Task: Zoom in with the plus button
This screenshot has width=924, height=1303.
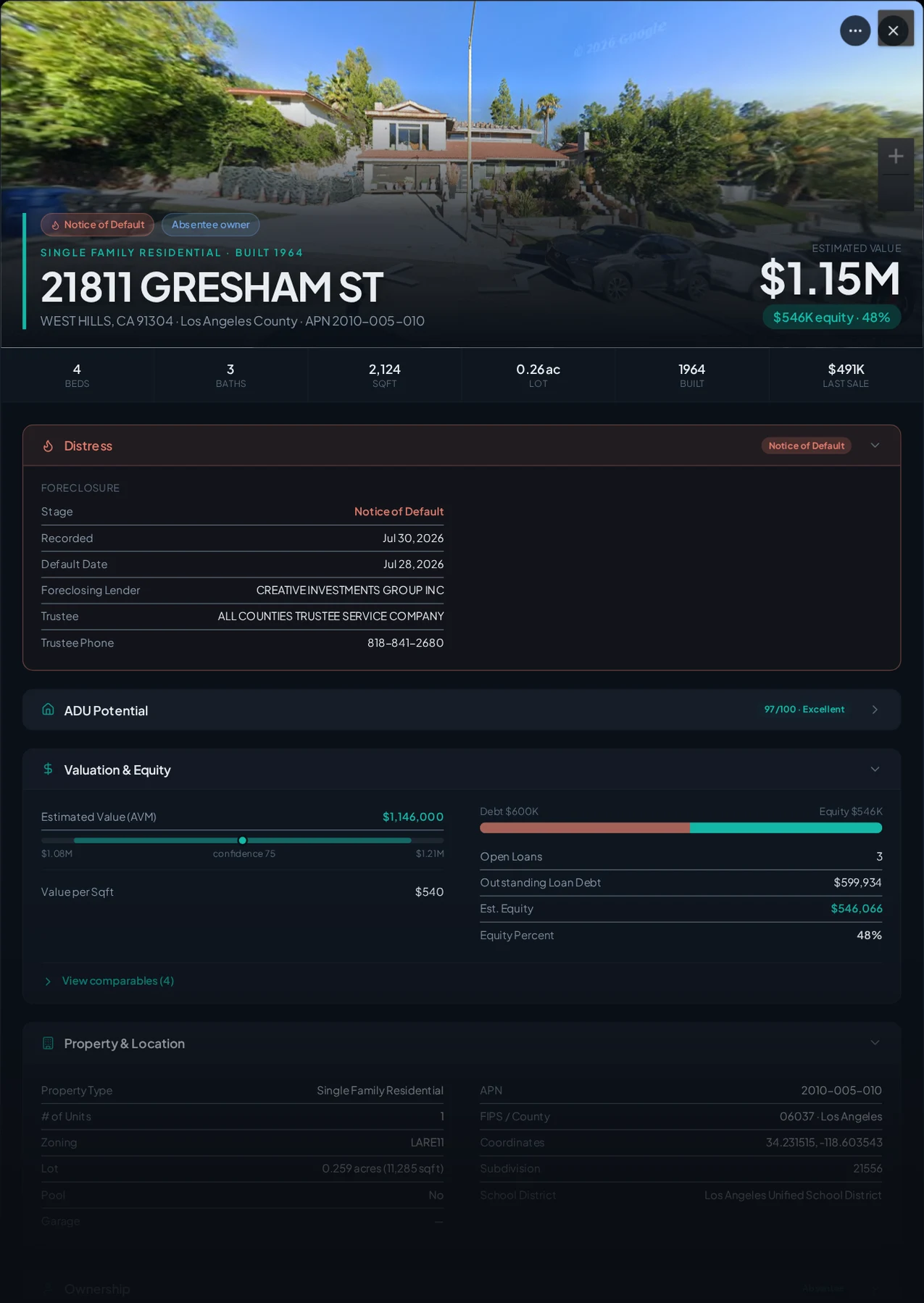Action: [x=896, y=156]
